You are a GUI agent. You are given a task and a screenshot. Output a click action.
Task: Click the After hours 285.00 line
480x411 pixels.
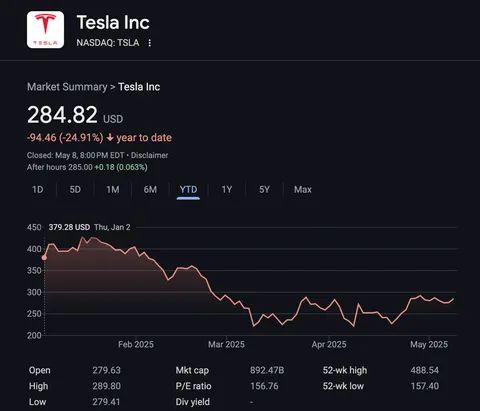(x=87, y=167)
